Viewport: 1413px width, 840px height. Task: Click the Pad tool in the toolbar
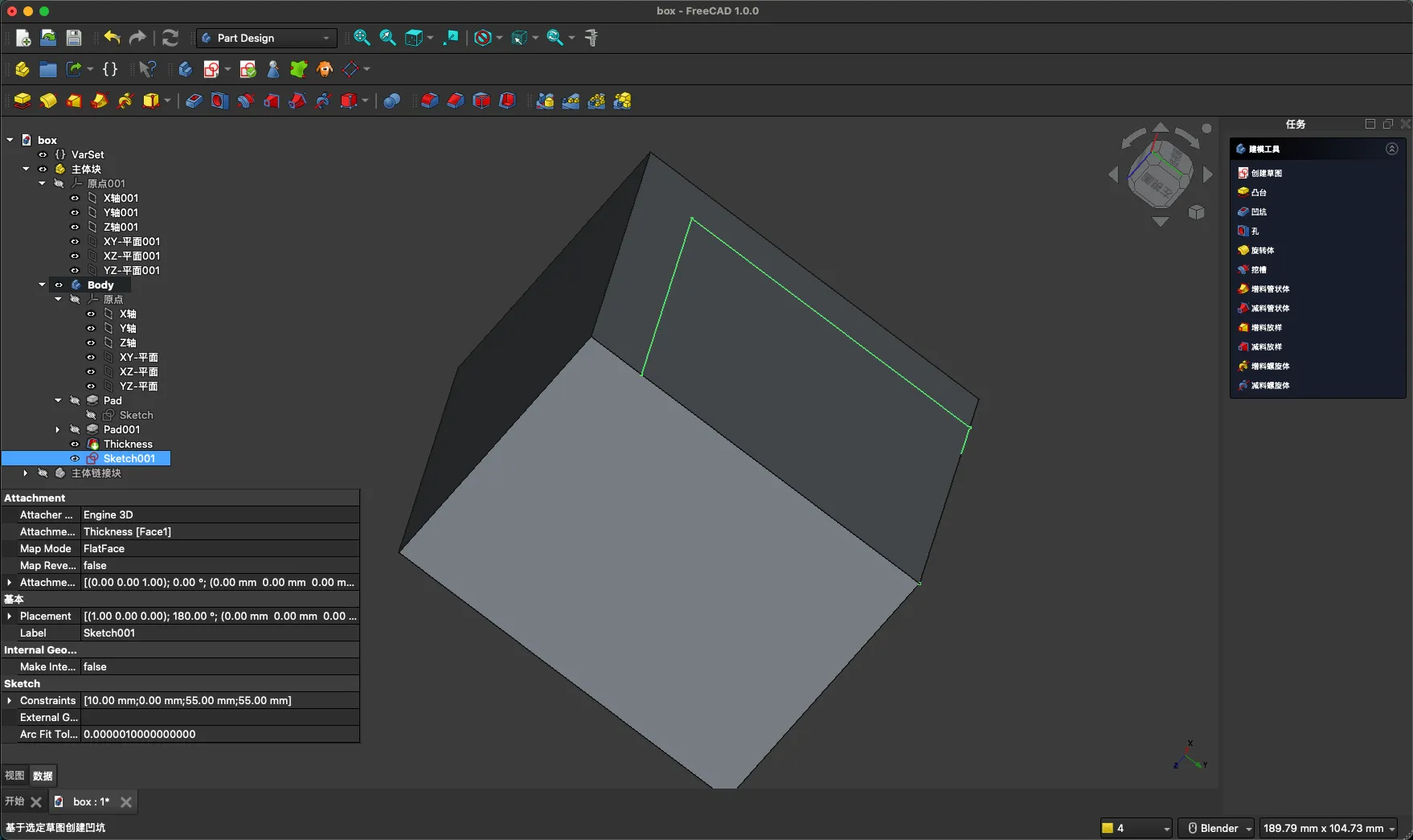pyautogui.click(x=23, y=100)
